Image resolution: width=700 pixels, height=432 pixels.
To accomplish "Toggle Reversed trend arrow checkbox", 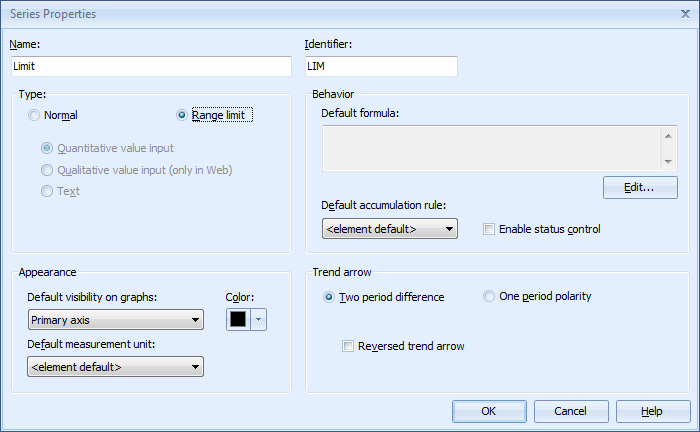I will [348, 346].
